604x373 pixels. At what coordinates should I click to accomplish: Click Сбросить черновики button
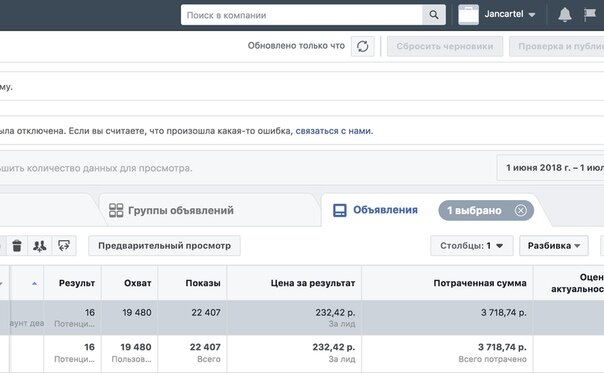(445, 46)
